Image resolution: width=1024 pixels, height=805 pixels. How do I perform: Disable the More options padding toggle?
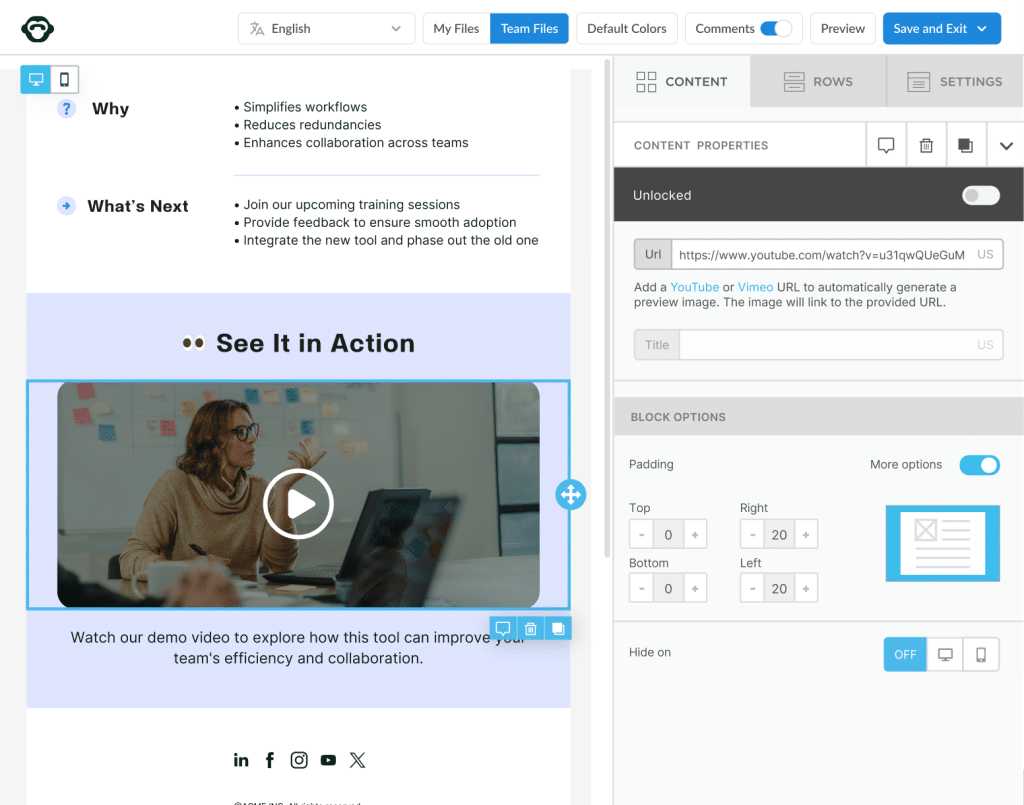tap(979, 465)
